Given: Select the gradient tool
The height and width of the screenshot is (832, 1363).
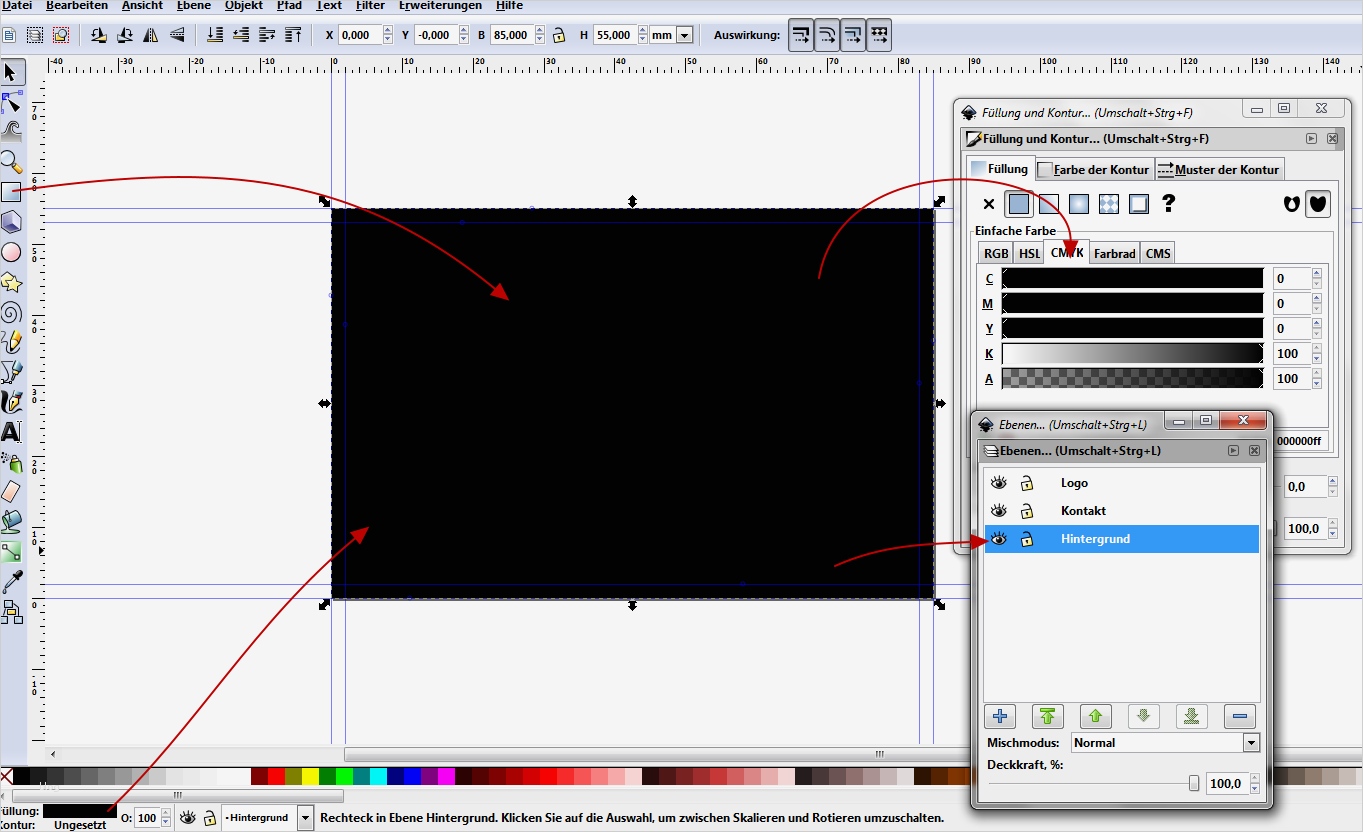Looking at the screenshot, I should coord(11,551).
